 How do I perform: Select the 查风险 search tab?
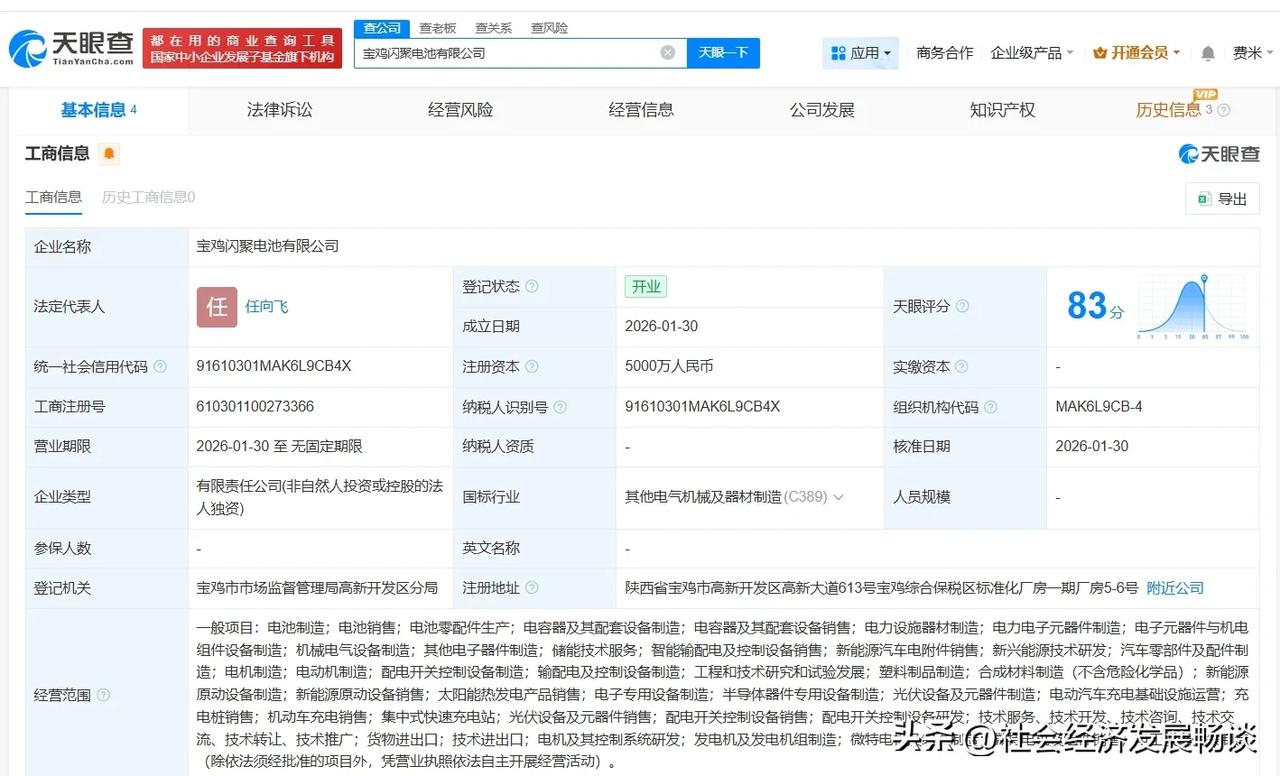pyautogui.click(x=549, y=28)
